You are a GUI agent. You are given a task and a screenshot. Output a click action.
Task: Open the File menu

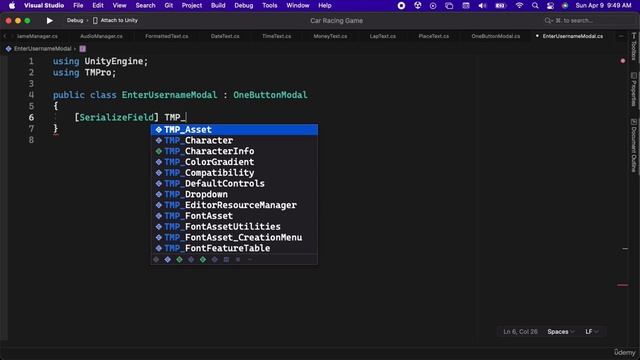(78, 5)
